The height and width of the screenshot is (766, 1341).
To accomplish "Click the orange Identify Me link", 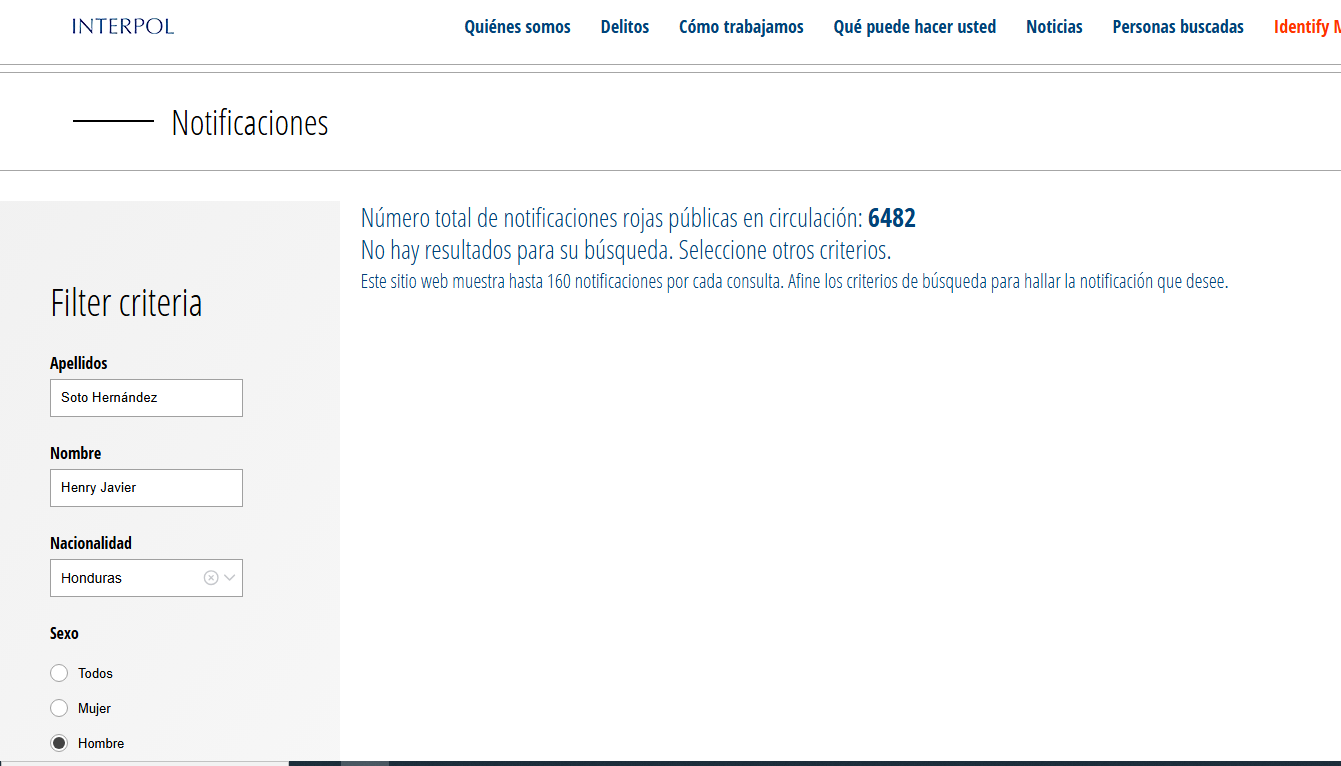I will [x=1305, y=27].
